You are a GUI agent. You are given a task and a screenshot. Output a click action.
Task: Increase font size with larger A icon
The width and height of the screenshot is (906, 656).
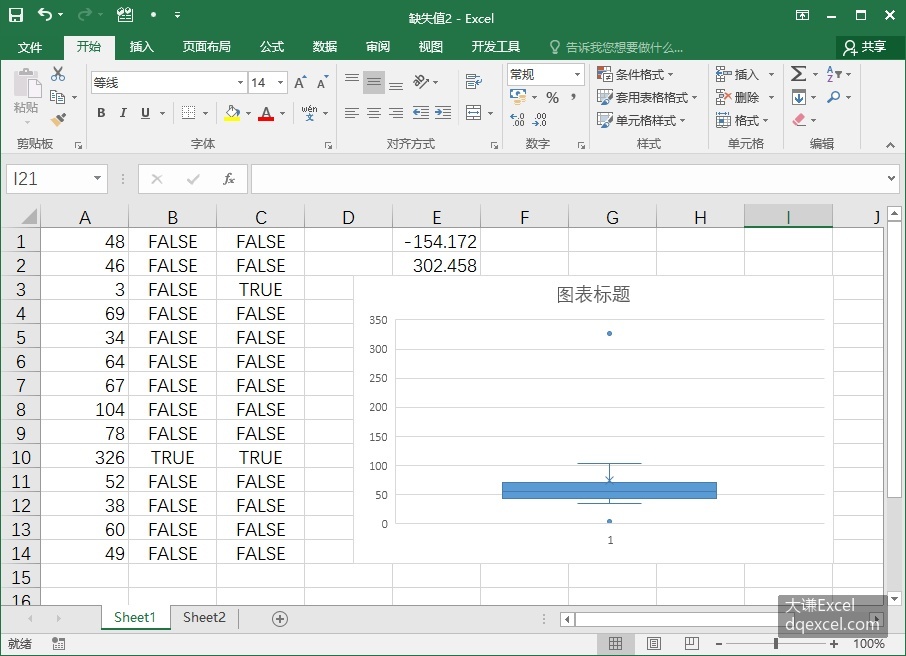tap(300, 83)
